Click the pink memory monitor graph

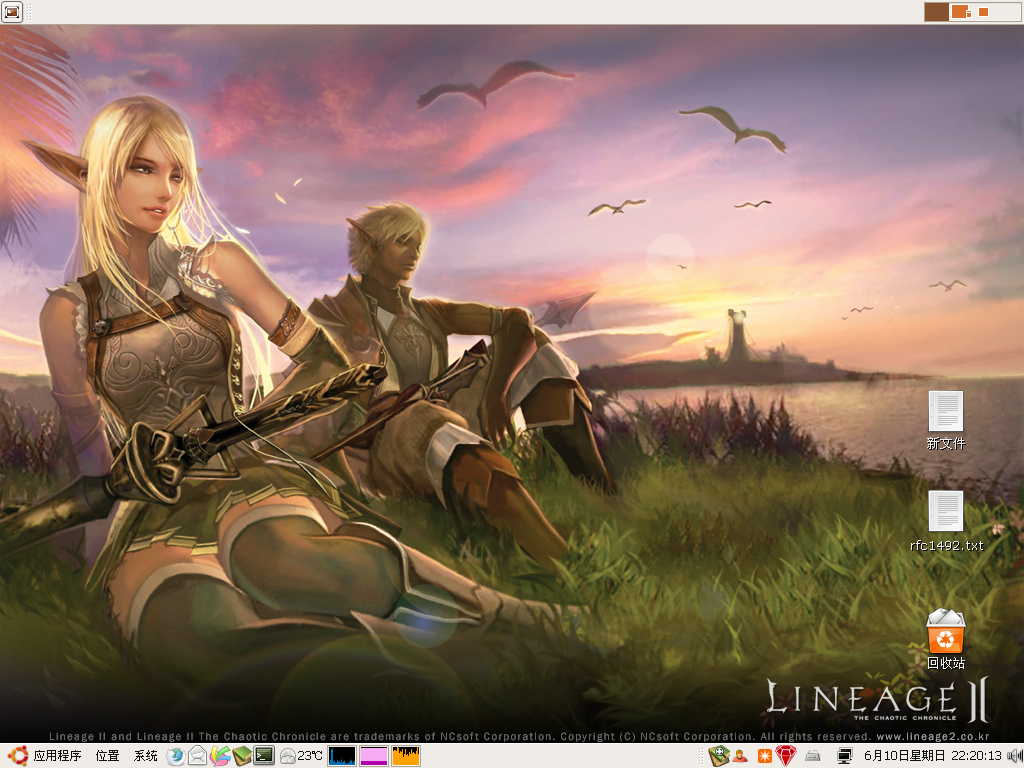tap(374, 756)
